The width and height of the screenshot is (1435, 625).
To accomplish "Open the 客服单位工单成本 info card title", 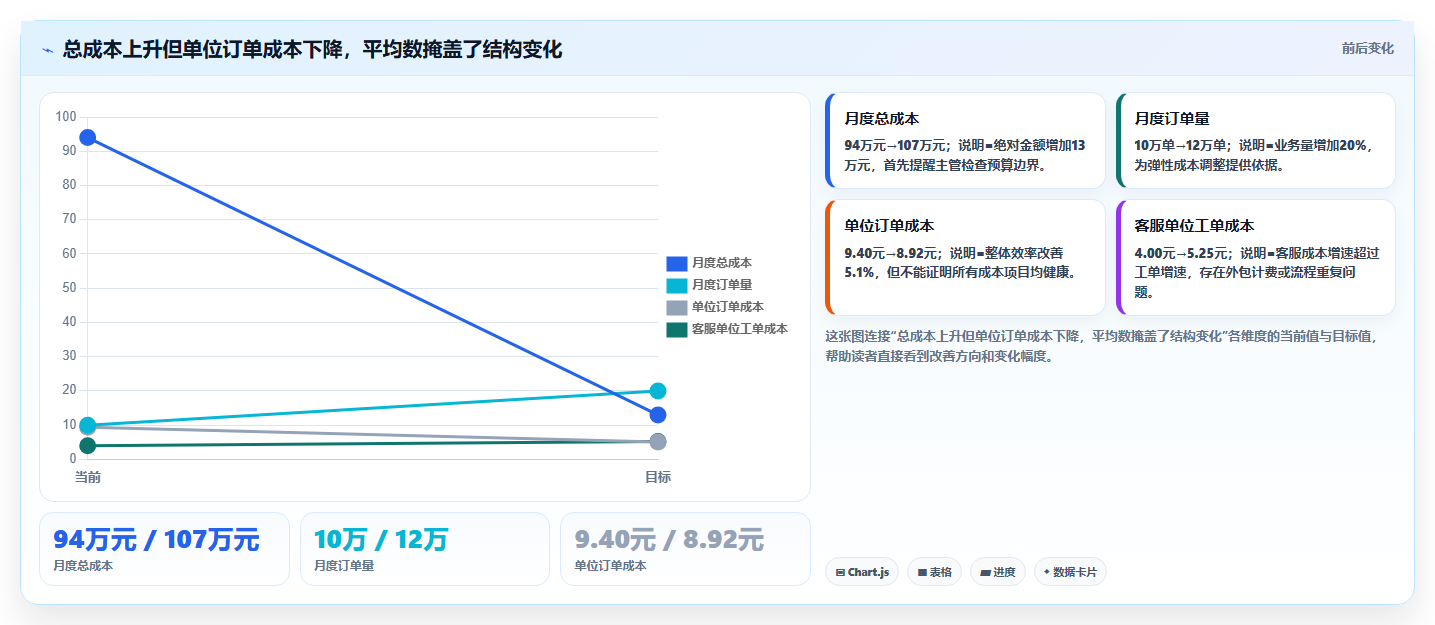I will [1194, 226].
